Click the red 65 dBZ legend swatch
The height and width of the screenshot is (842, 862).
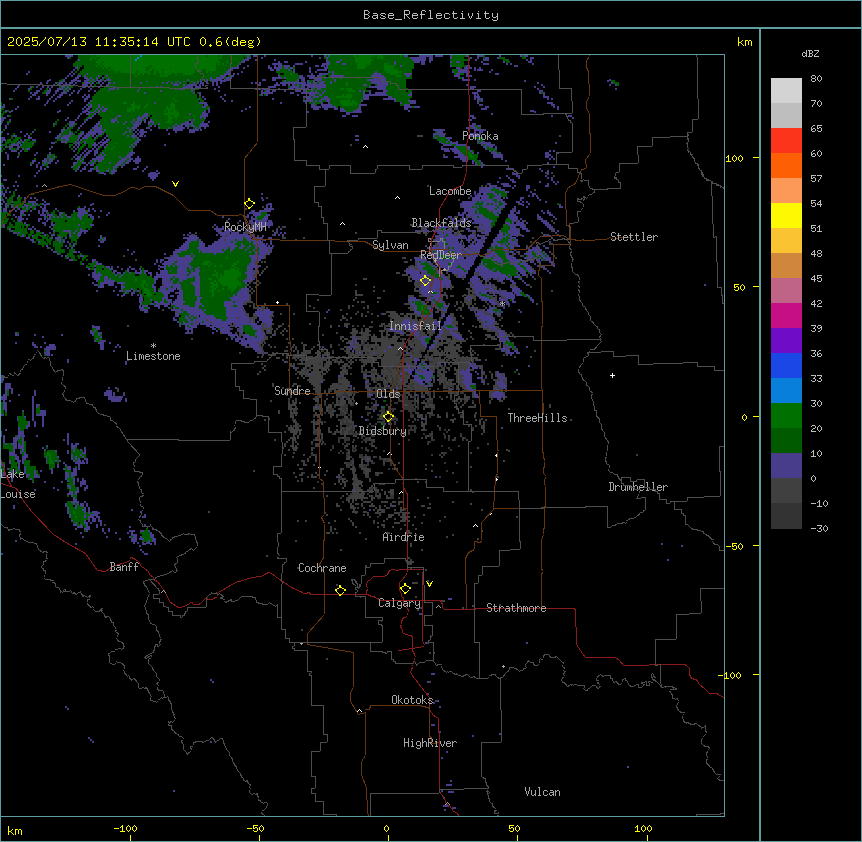click(x=786, y=141)
